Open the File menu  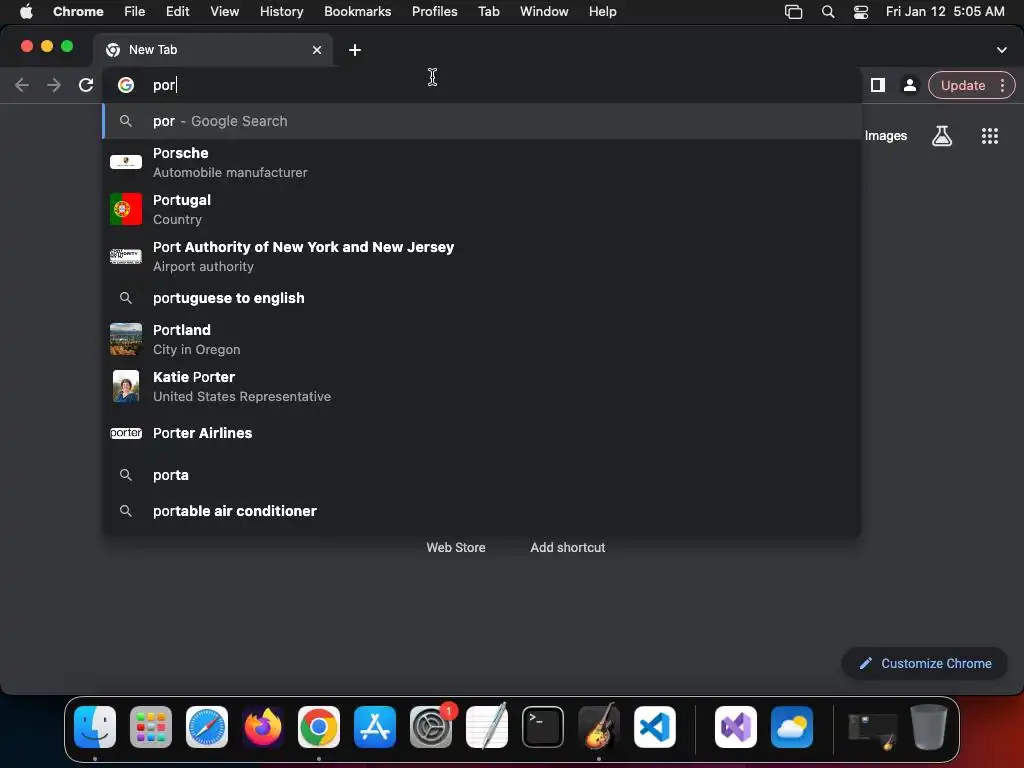pos(135,12)
